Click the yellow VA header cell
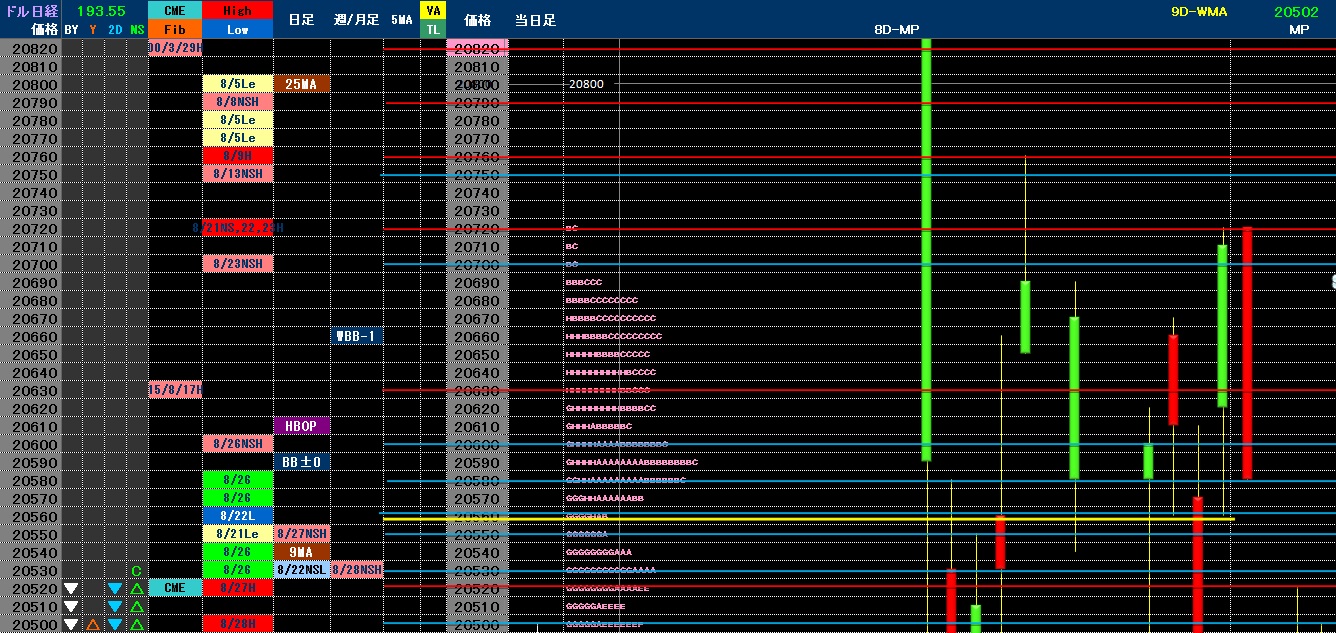 tap(432, 10)
